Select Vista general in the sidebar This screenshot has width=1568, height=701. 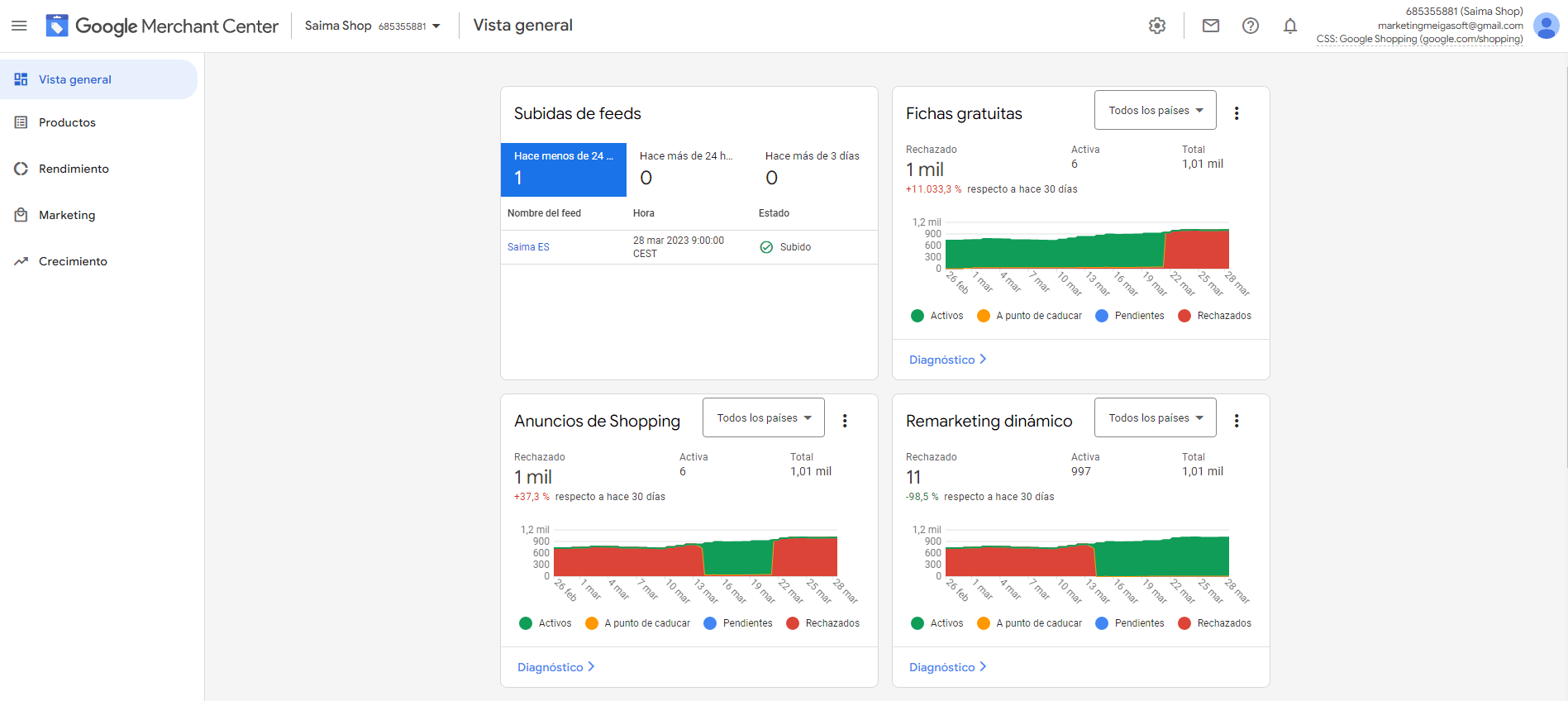pyautogui.click(x=98, y=79)
